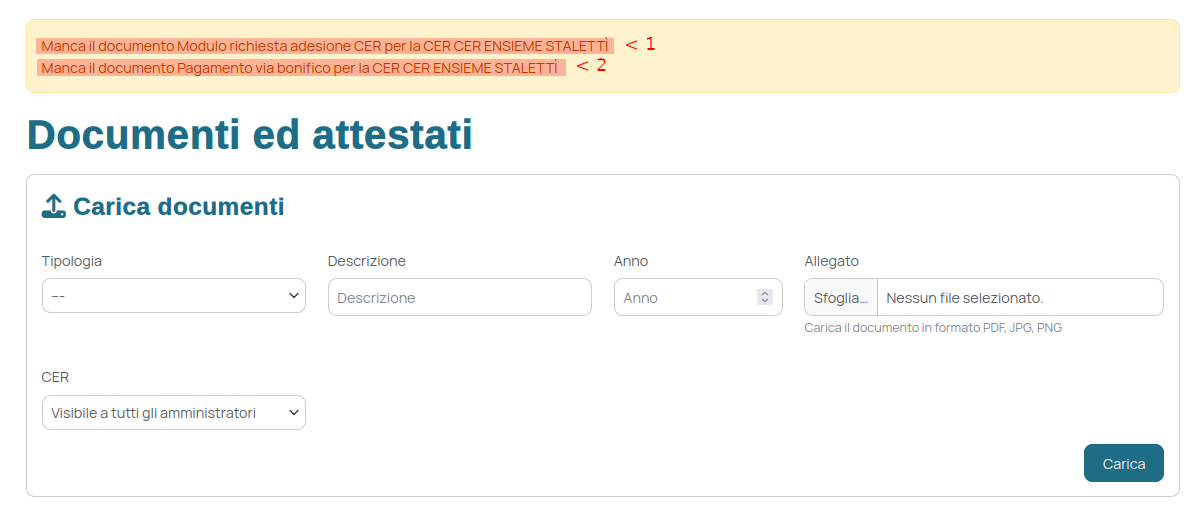Click the Allegato field label
Image resolution: width=1204 pixels, height=518 pixels.
click(832, 261)
